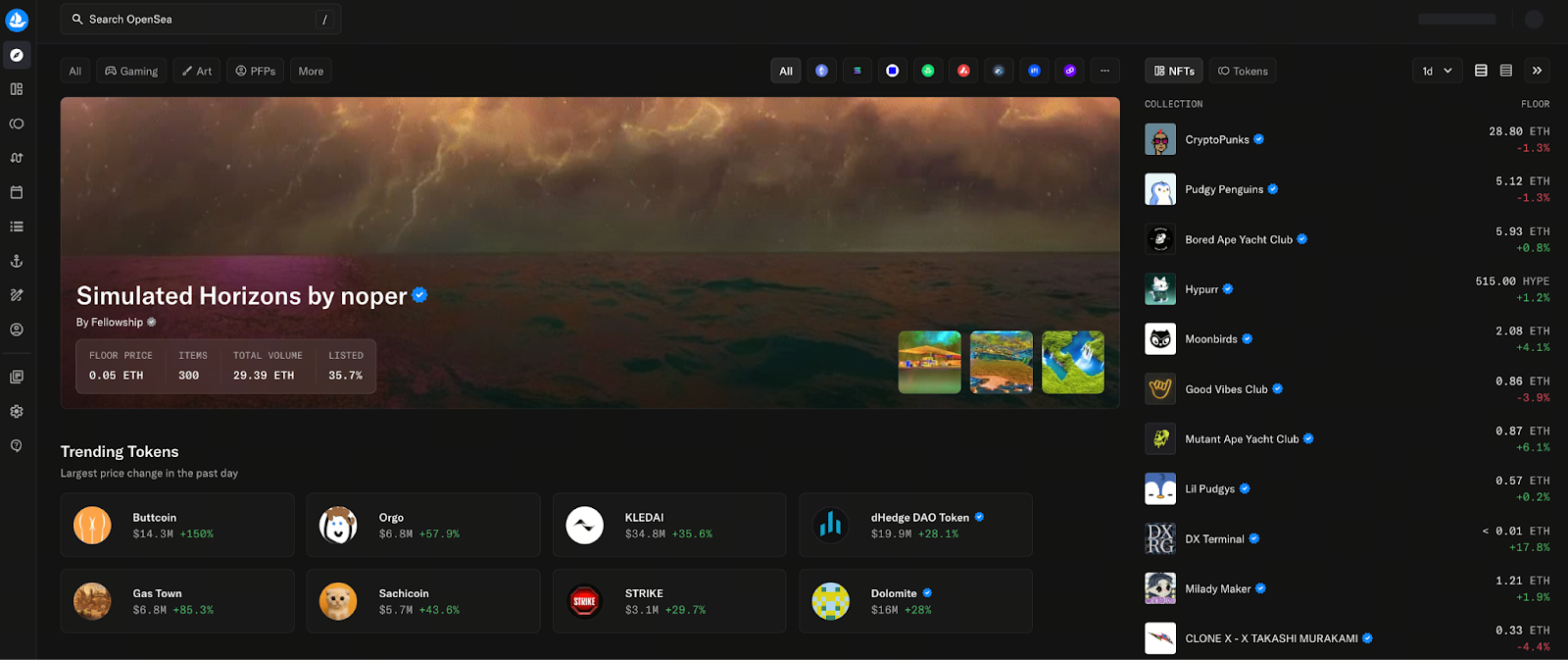Open the DX Terminal collection row
Viewport: 1568px width, 660px height.
(1347, 538)
